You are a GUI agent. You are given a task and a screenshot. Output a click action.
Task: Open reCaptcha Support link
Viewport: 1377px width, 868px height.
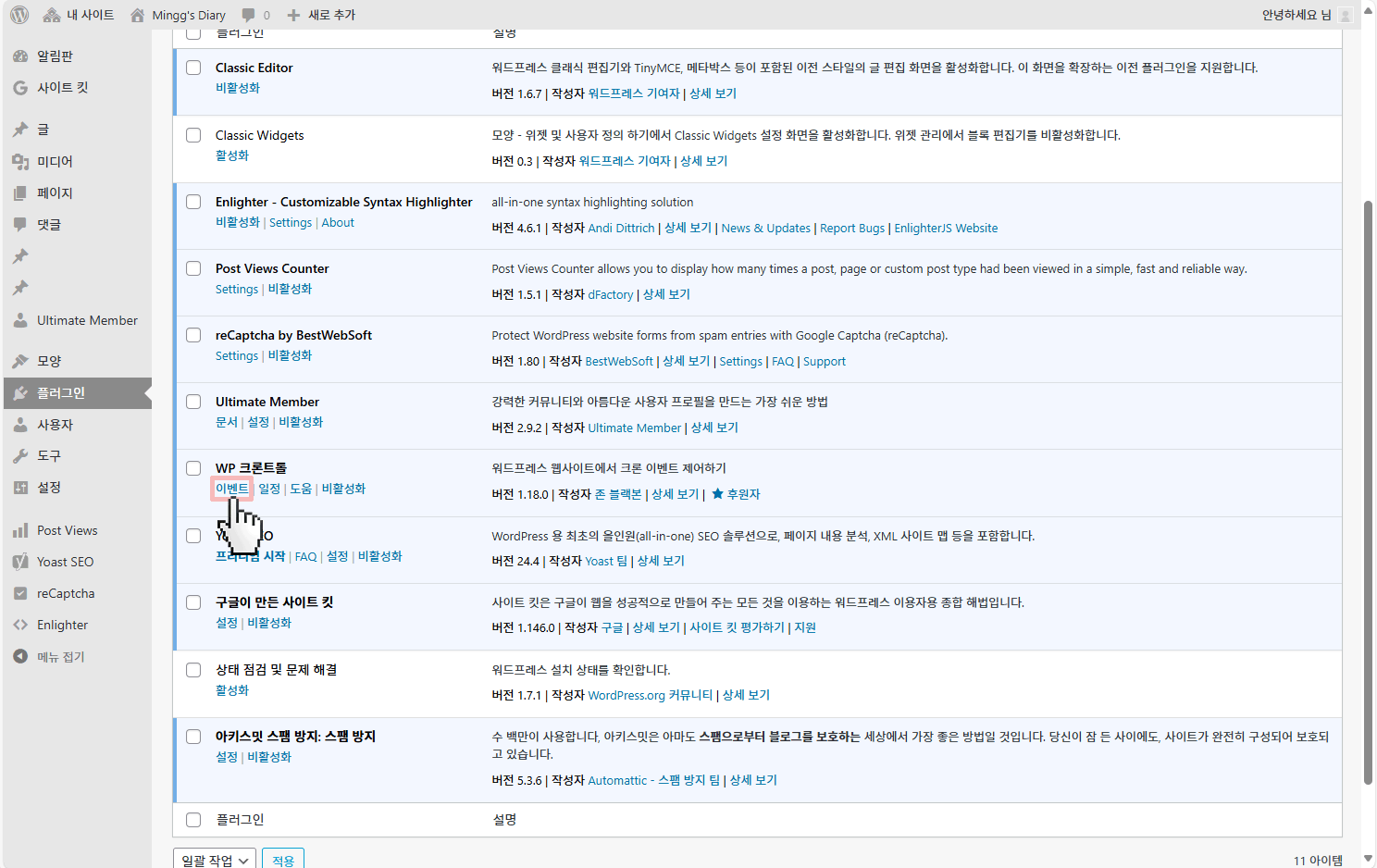pos(825,362)
